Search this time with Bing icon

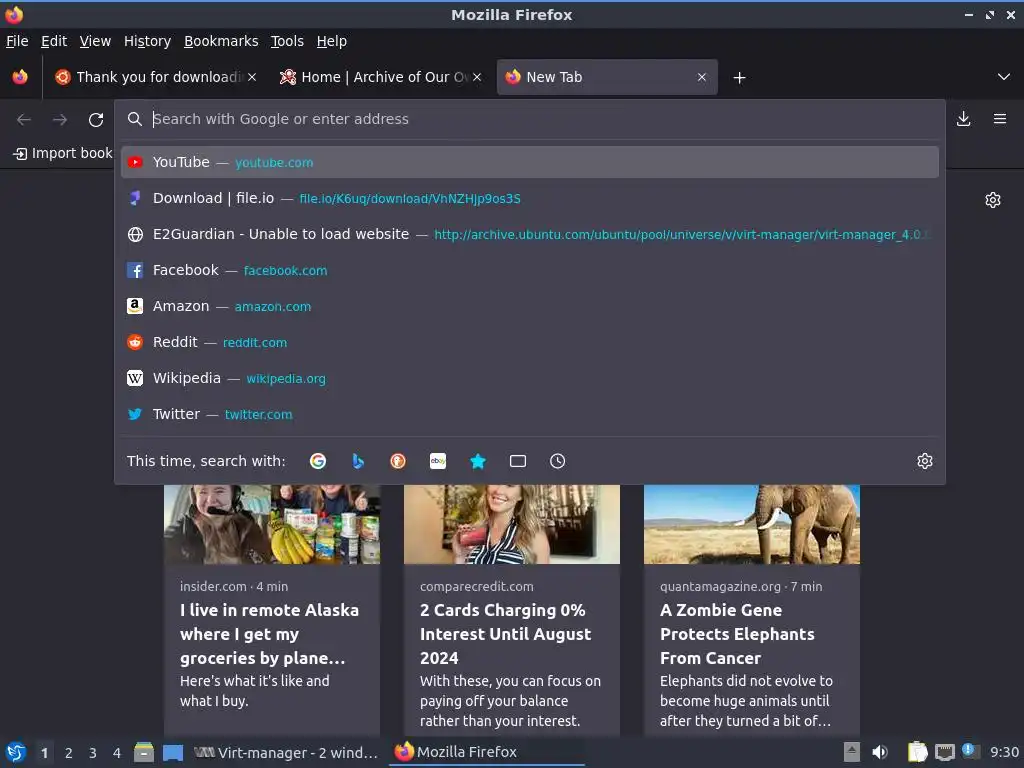click(358, 461)
